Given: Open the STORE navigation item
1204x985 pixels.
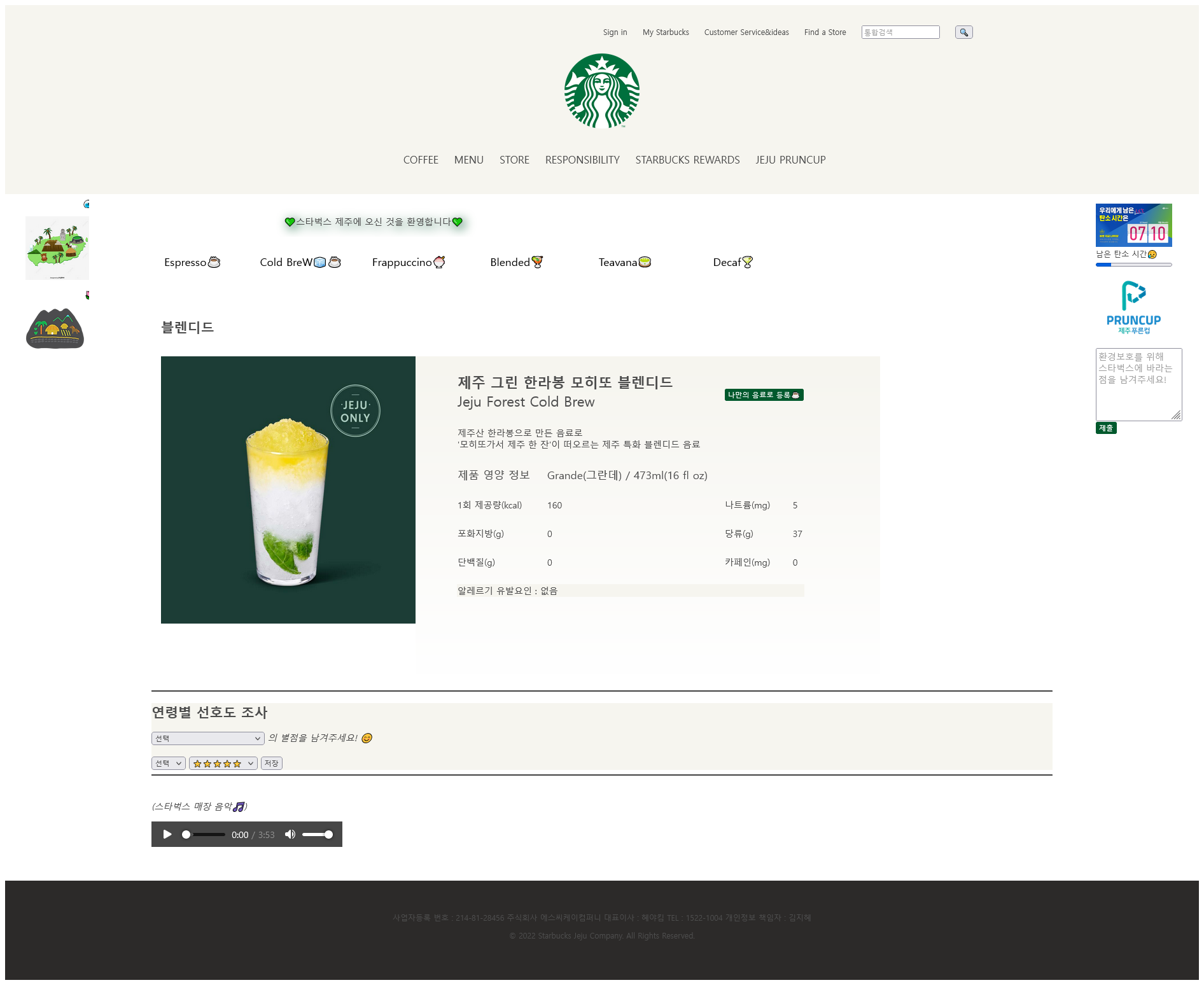Looking at the screenshot, I should [x=514, y=160].
